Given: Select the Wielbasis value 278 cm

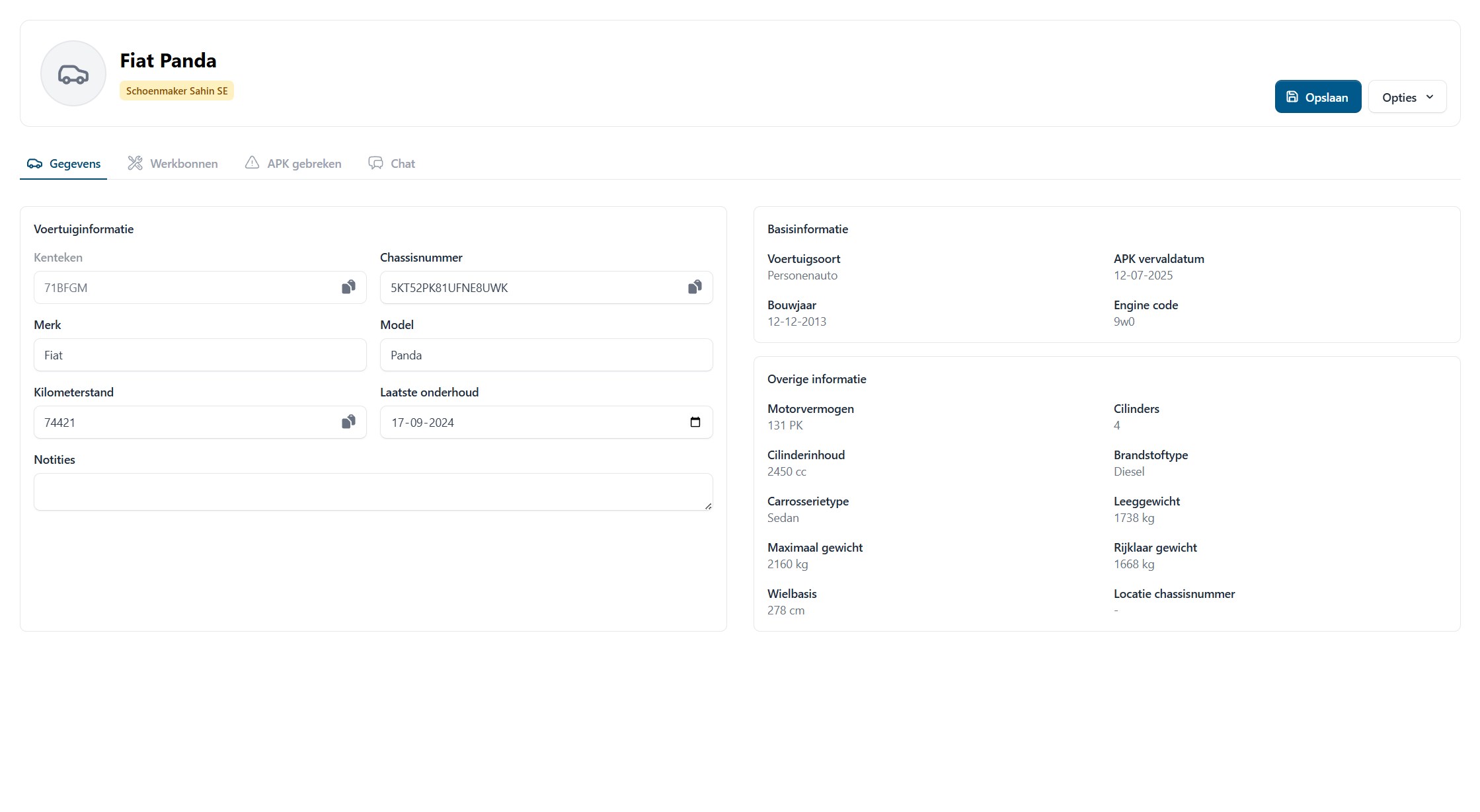Looking at the screenshot, I should click(786, 610).
